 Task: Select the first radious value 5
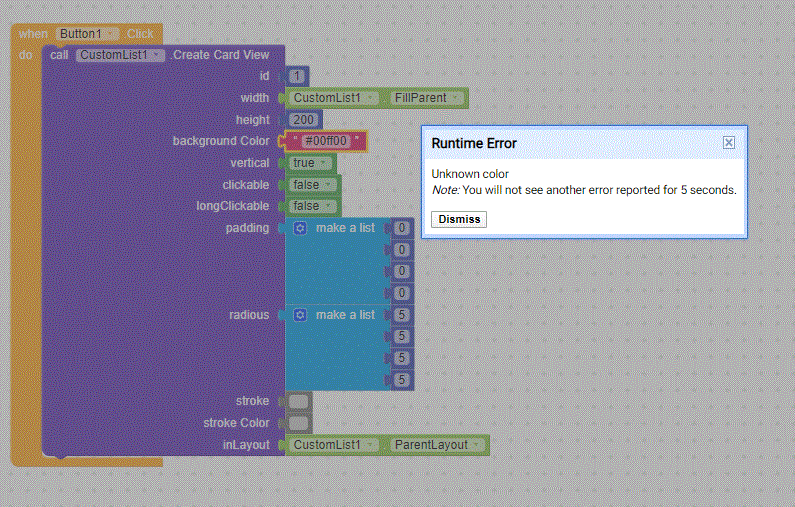(402, 315)
